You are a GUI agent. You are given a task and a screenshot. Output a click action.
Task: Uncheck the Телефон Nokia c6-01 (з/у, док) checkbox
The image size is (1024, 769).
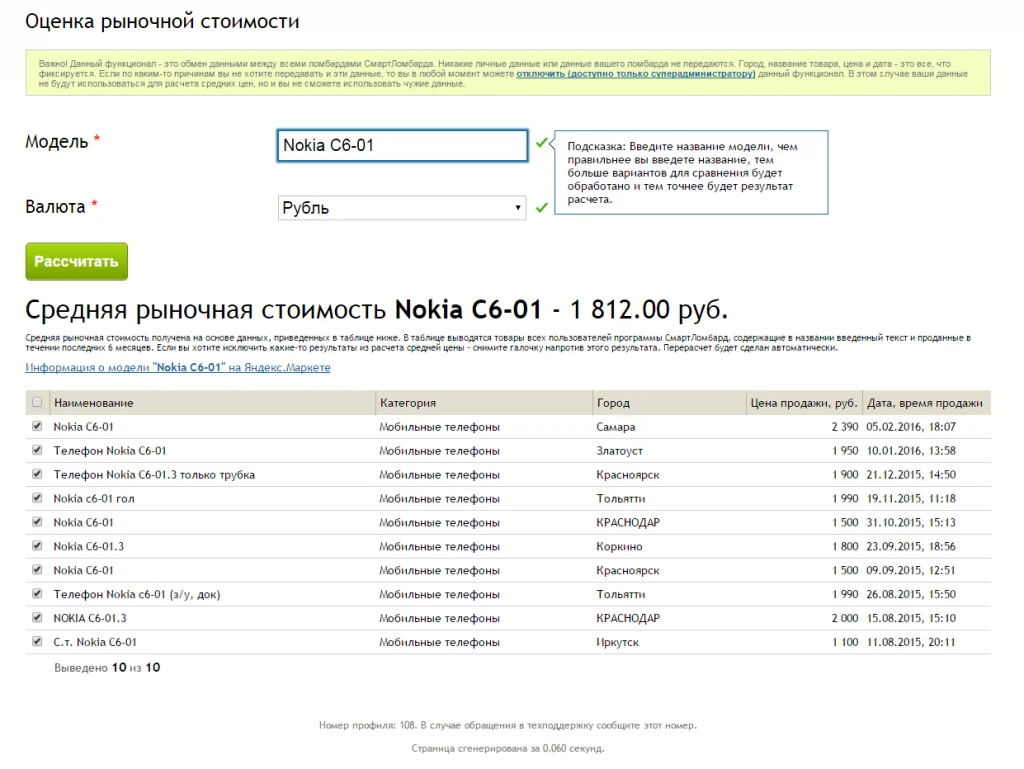37,594
